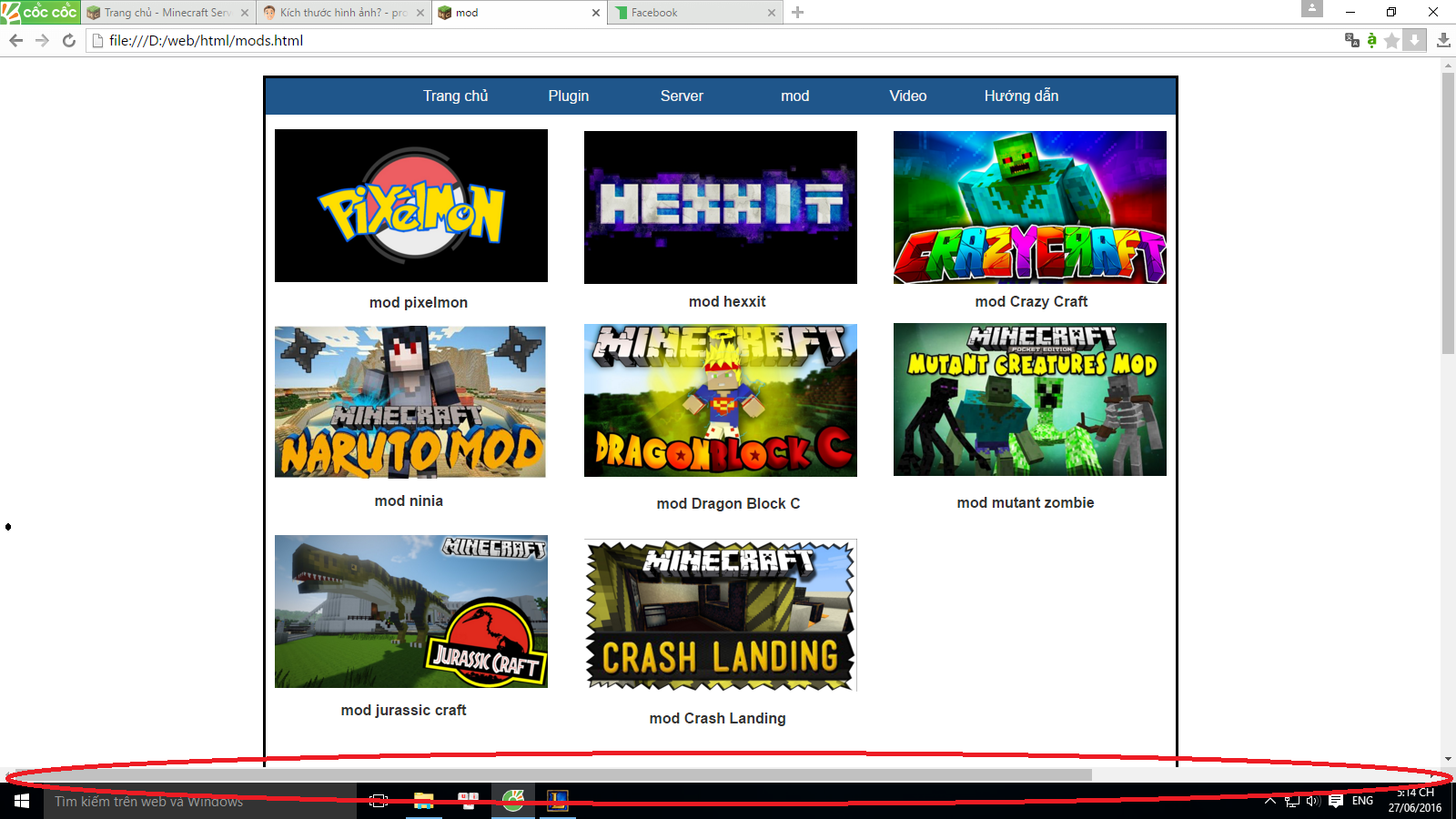Close the Trang chủ Minecraft Server tab
This screenshot has height=819, width=1456.
[x=244, y=13]
